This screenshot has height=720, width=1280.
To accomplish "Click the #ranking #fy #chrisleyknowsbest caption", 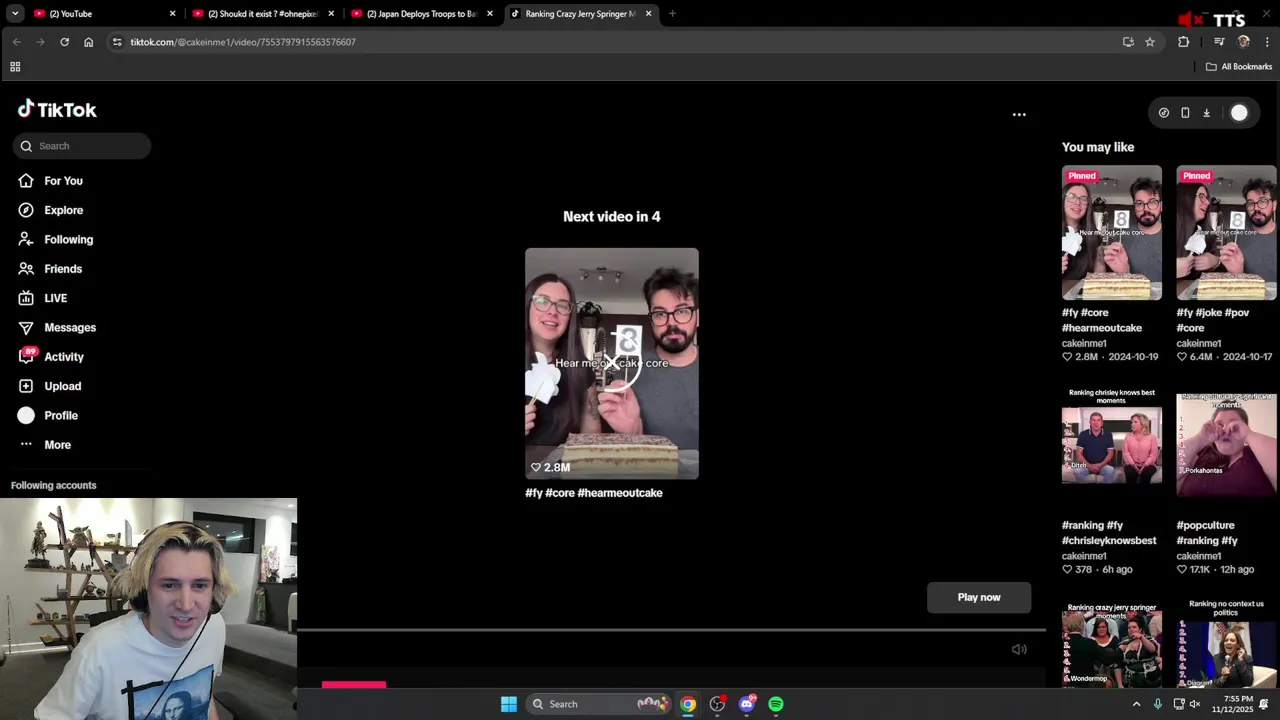I will (x=1109, y=533).
